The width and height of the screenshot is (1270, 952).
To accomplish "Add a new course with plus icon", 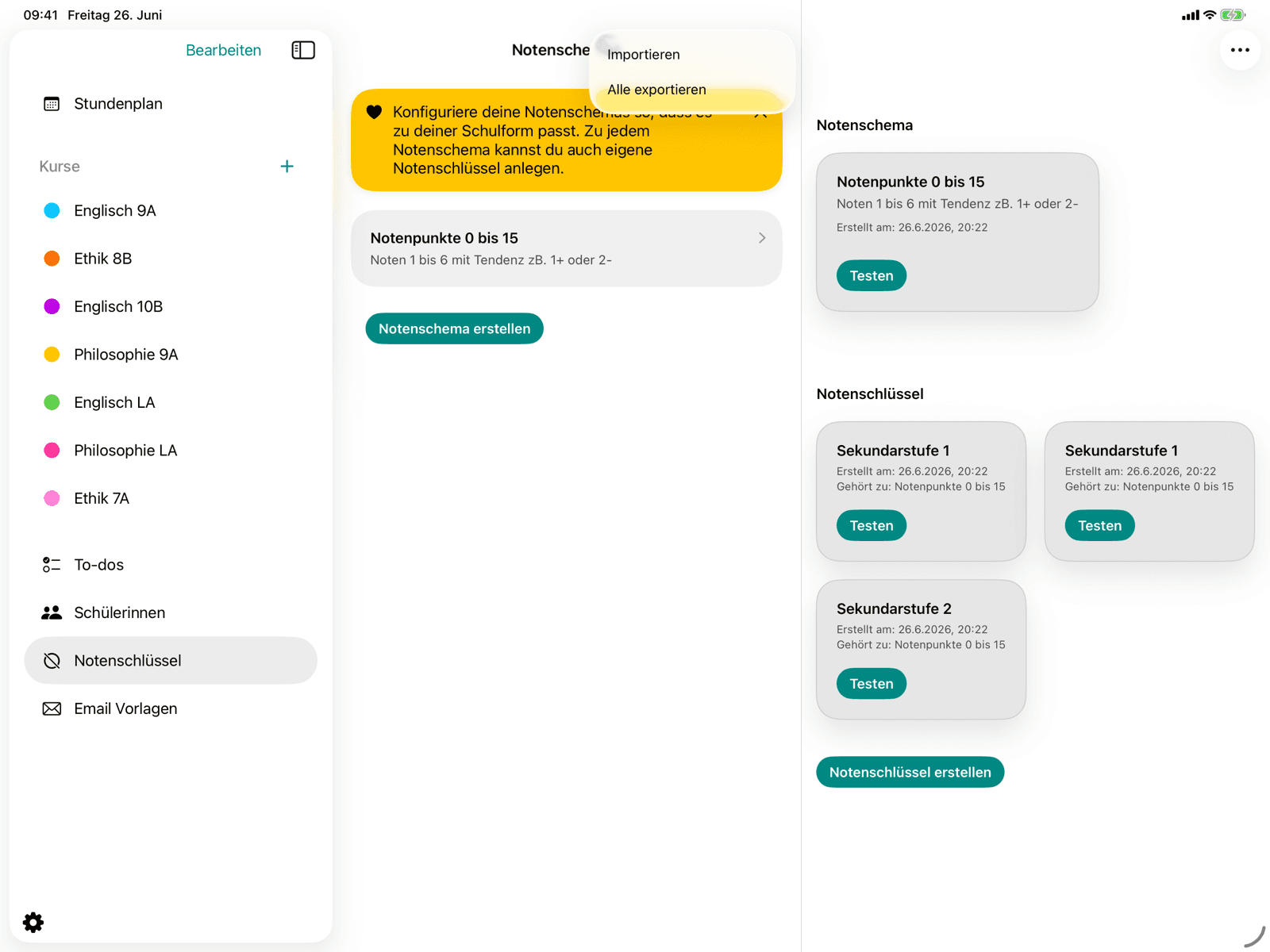I will coord(287,167).
